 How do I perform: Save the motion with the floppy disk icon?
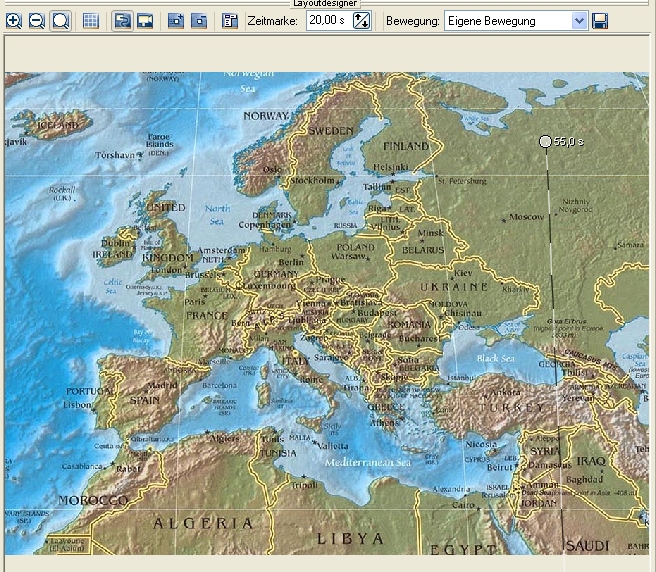600,21
